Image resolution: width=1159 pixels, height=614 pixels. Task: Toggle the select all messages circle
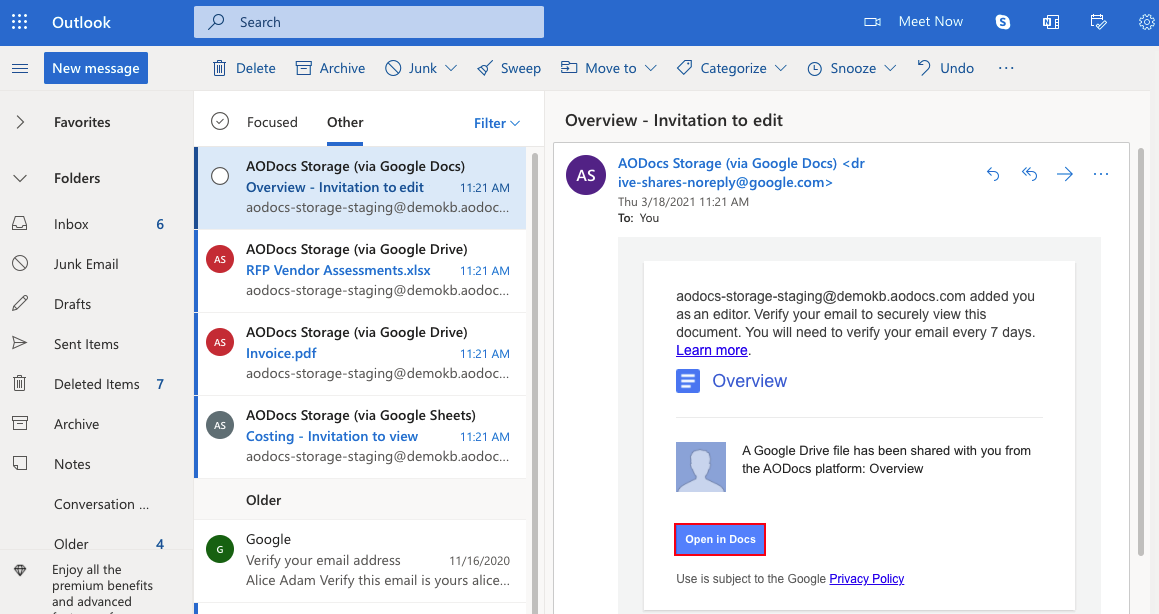tap(220, 121)
